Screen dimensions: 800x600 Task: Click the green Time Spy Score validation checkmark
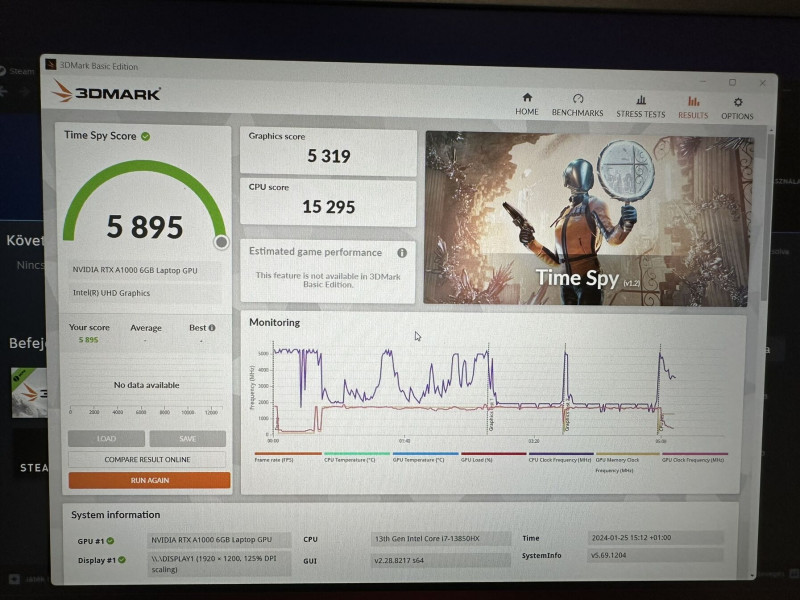coord(145,136)
